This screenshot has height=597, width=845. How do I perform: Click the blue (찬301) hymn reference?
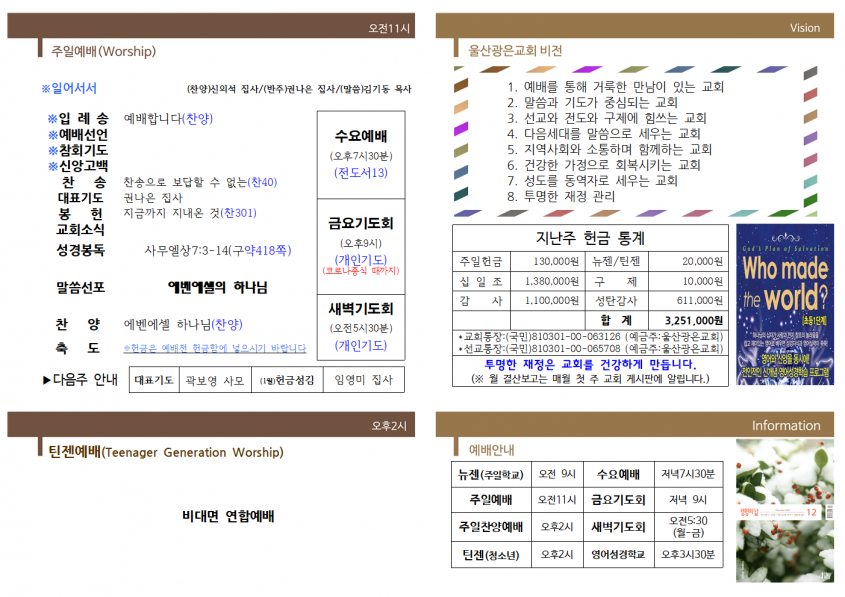click(x=238, y=213)
